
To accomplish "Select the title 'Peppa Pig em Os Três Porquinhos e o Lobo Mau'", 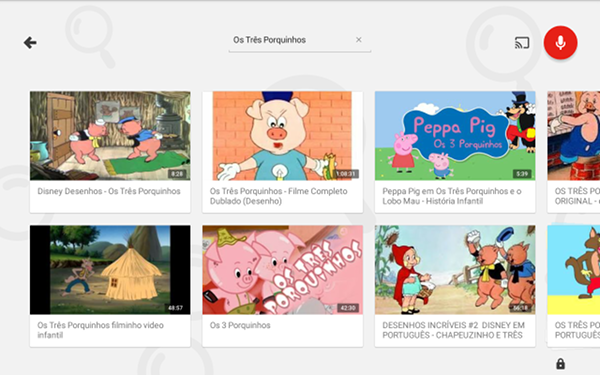I will coord(452,196).
